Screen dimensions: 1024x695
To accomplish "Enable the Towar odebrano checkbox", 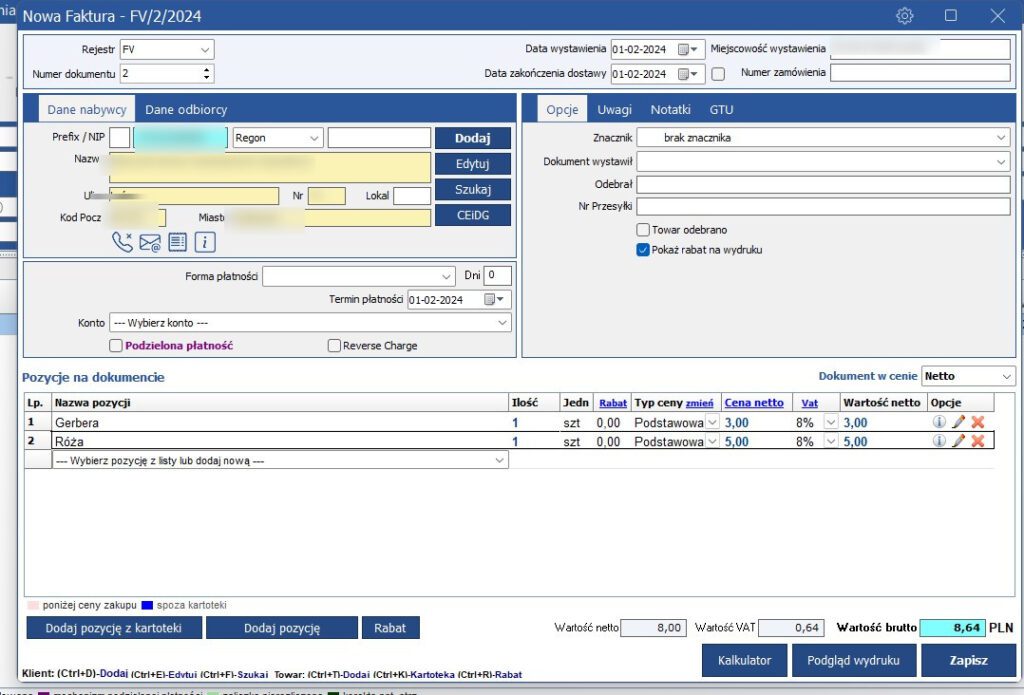I will 644,229.
